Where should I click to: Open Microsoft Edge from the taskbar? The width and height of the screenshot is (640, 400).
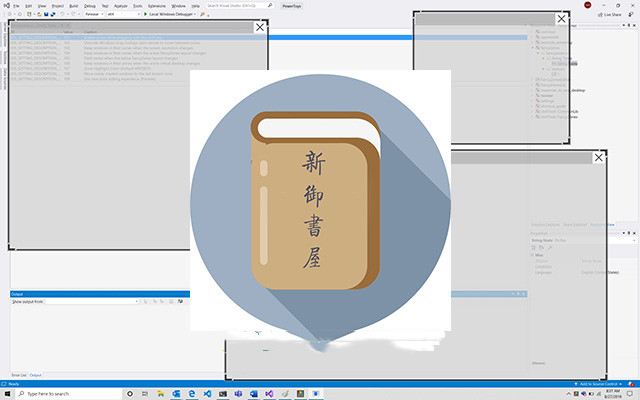pyautogui.click(x=192, y=394)
